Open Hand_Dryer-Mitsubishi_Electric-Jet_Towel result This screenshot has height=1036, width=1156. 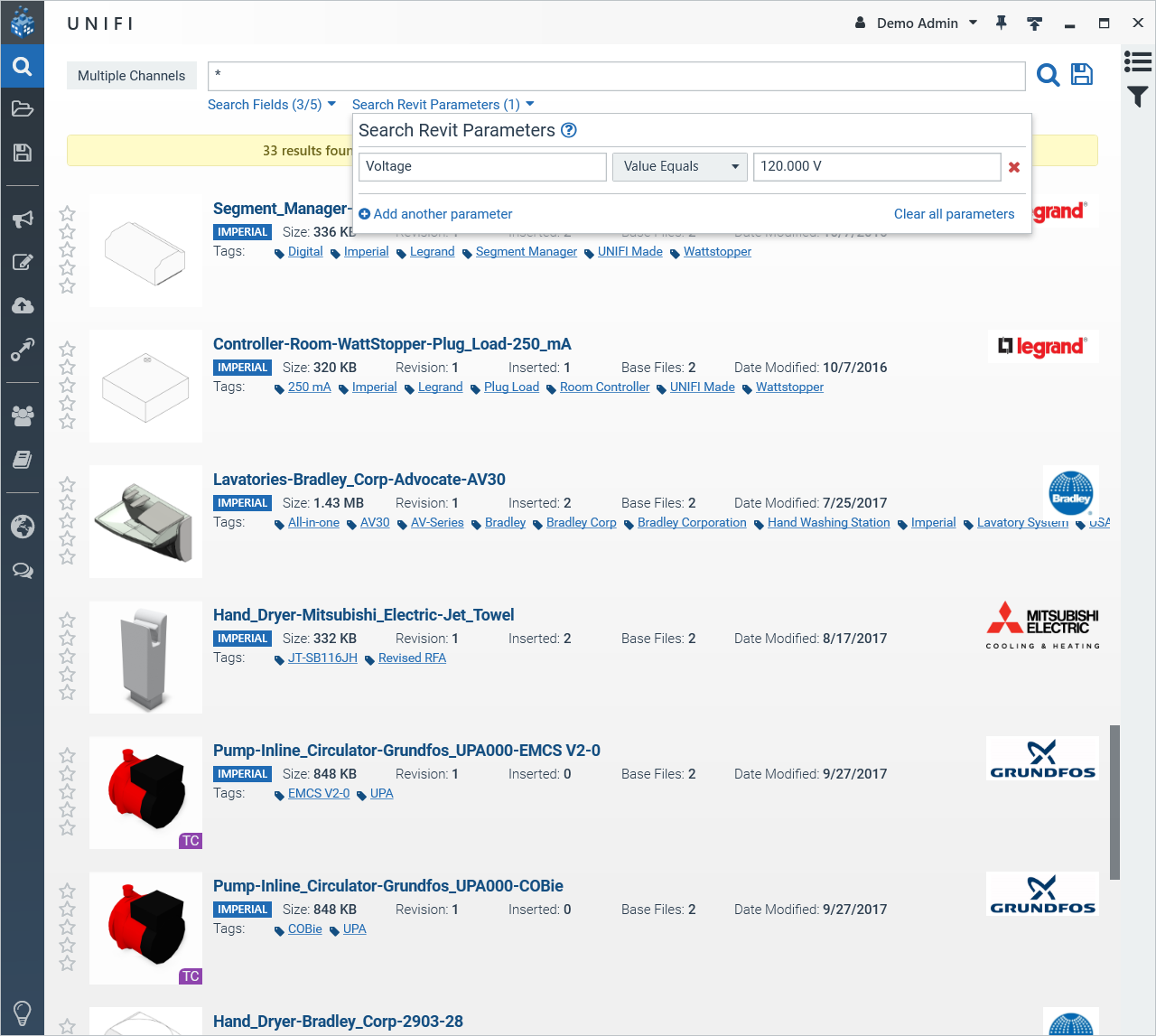click(364, 615)
